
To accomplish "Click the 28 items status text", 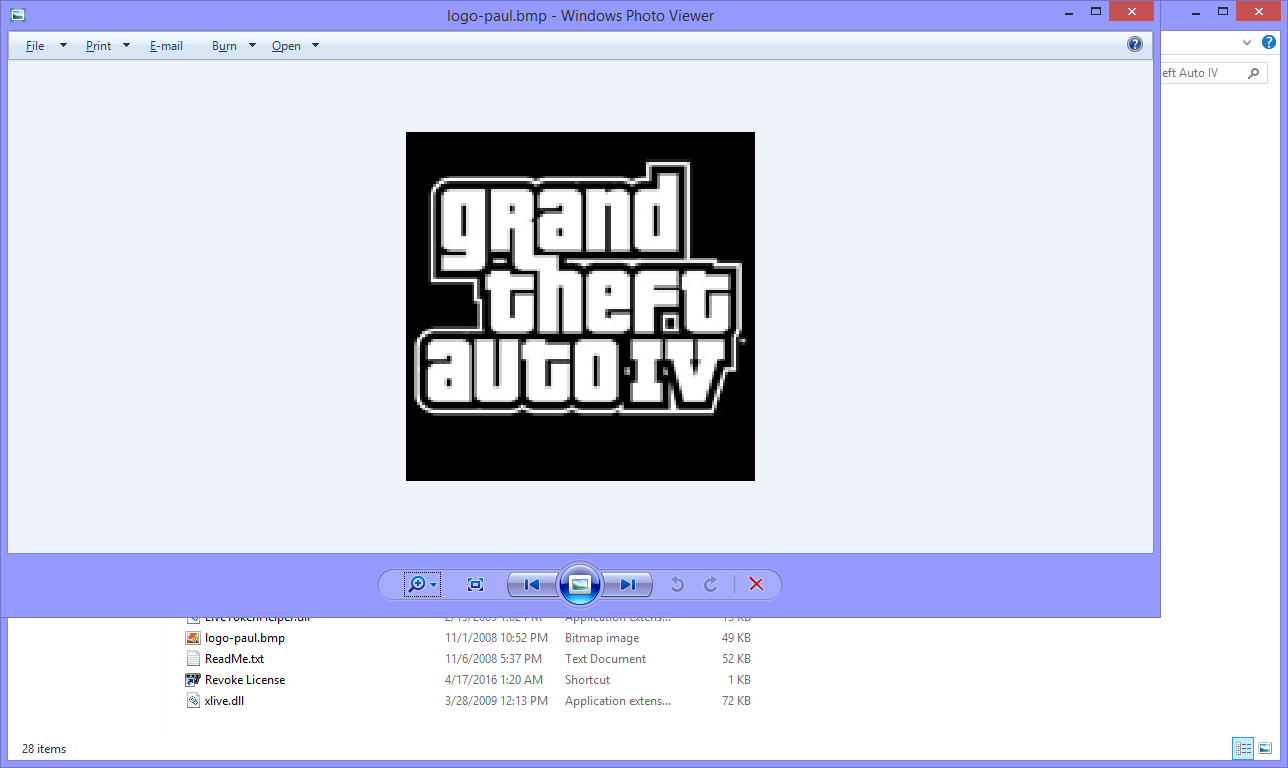I will point(44,748).
